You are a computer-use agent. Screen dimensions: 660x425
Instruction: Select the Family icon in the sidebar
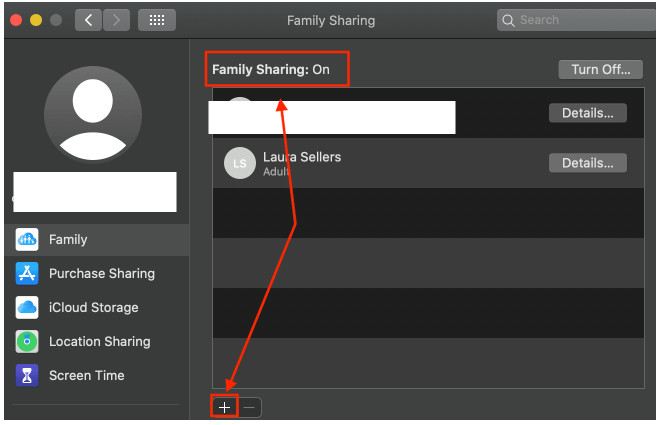[x=28, y=239]
